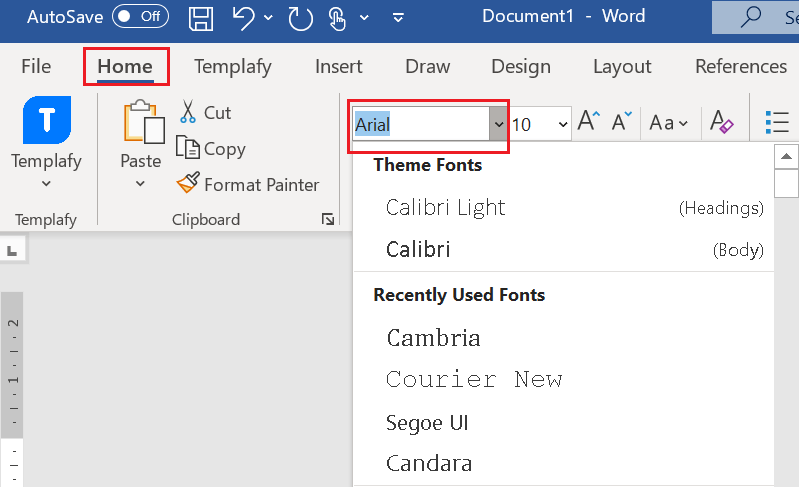This screenshot has height=487, width=799.
Task: Click the blue Templafy T icon
Action: coord(47,120)
